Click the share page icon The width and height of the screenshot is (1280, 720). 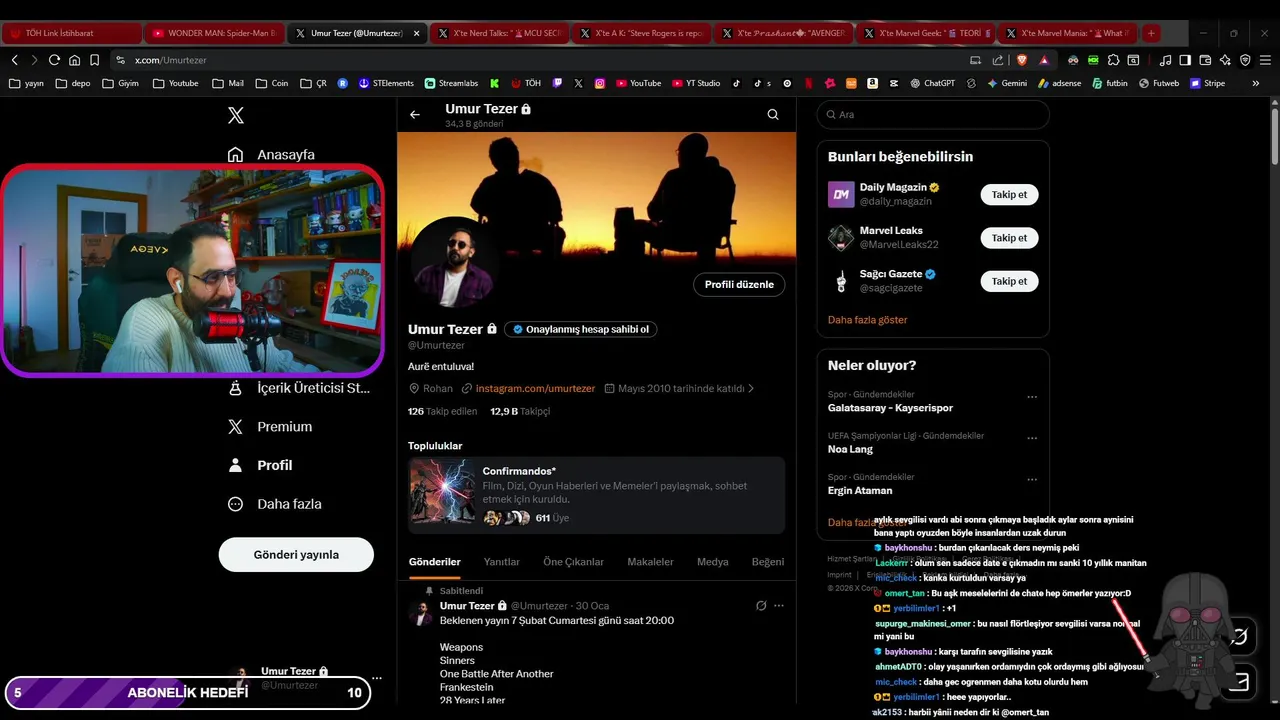pos(998,60)
